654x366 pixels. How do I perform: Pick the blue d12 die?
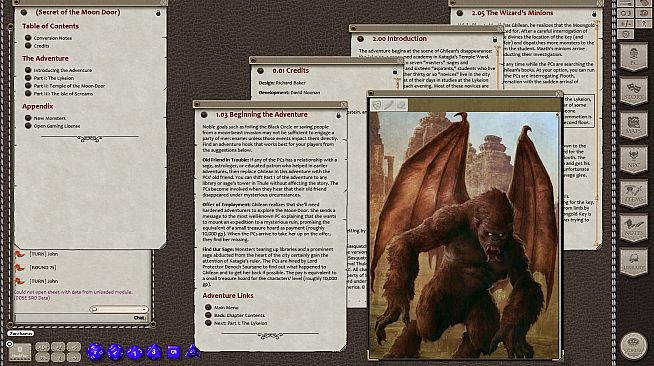coord(115,352)
